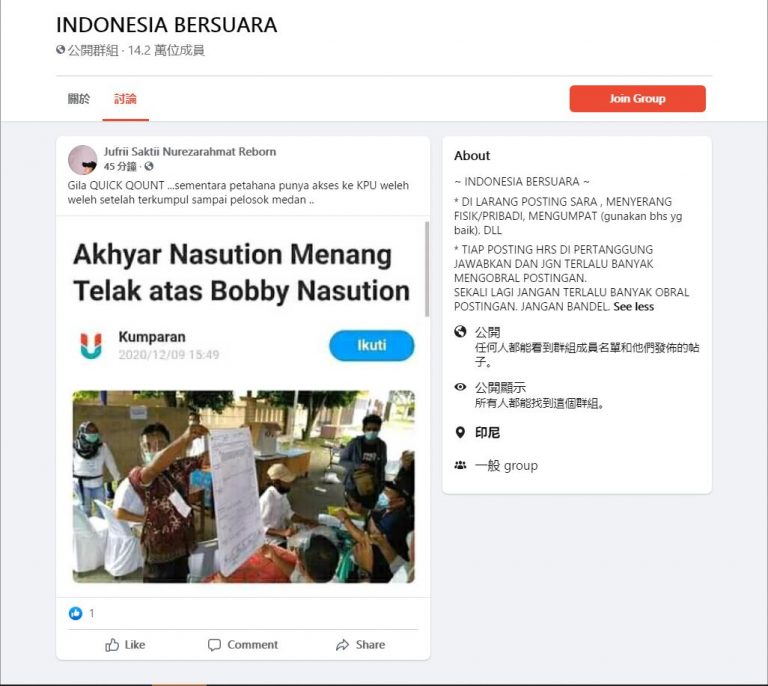Open the 45 分鐘 post timestamp
This screenshot has height=686, width=768.
coord(120,166)
